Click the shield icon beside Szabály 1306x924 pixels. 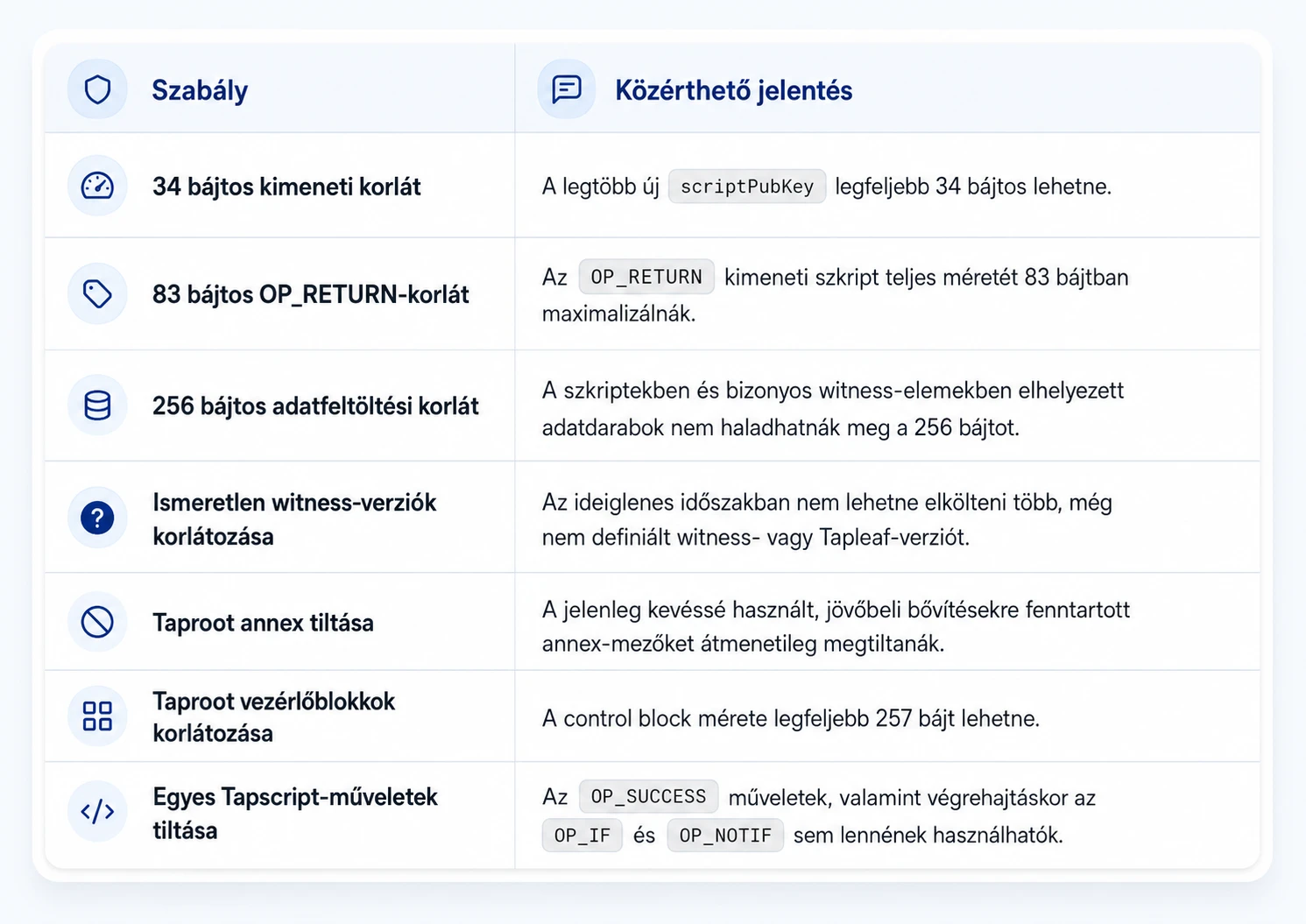[x=97, y=89]
